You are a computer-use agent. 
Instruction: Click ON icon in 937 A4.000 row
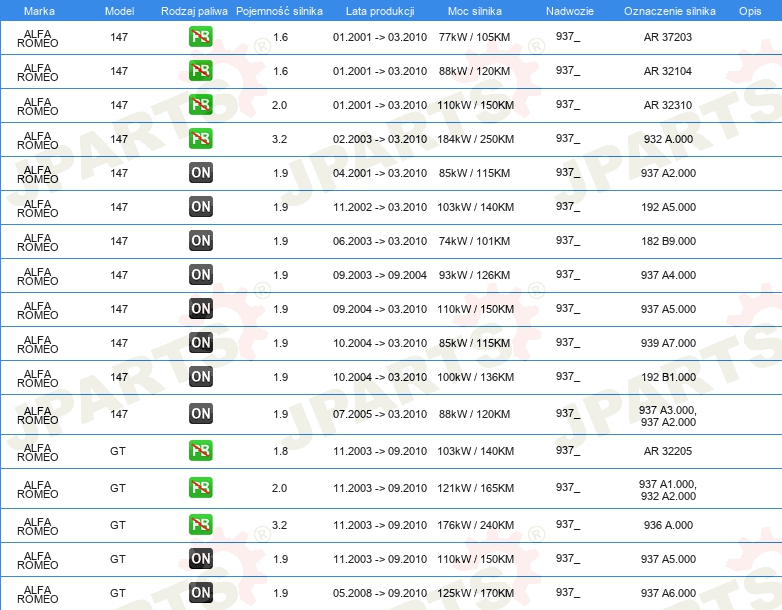pos(200,274)
